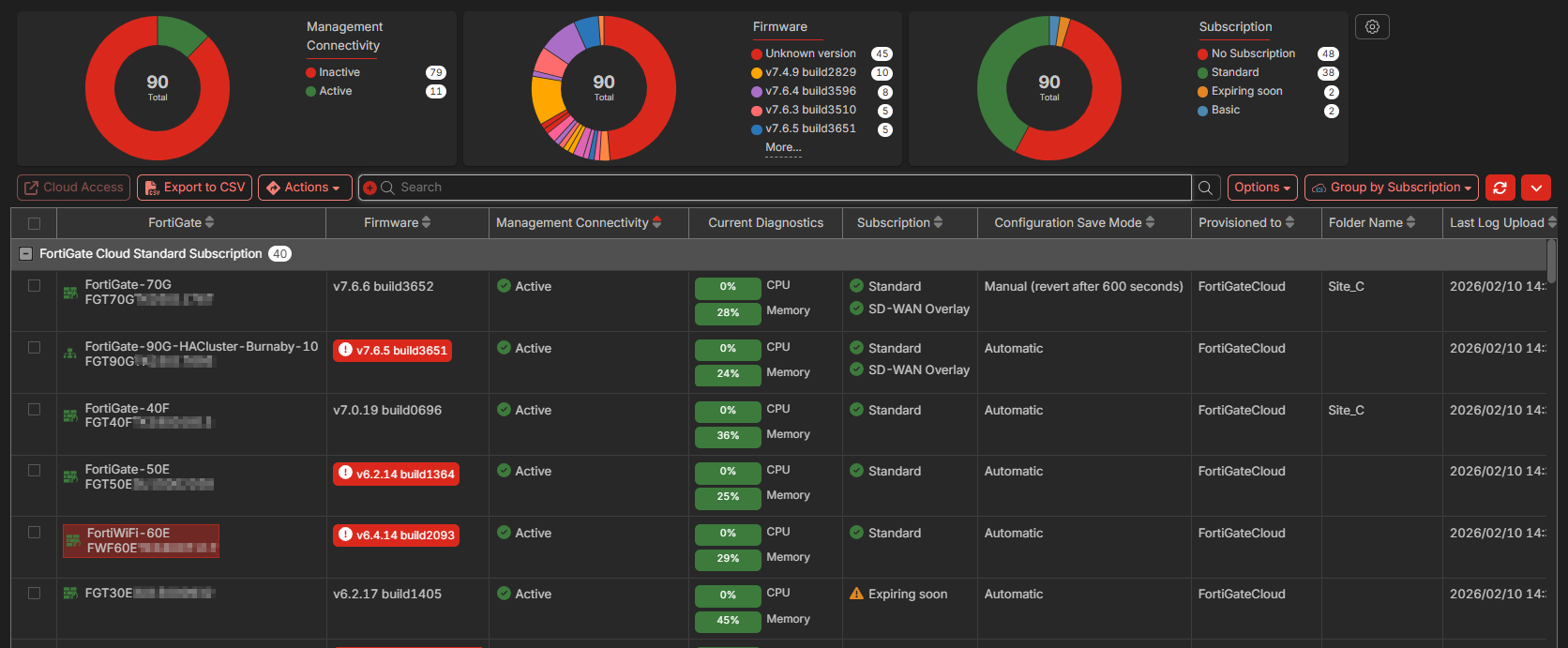Click Export to CSV button
1568x648 pixels.
click(195, 188)
